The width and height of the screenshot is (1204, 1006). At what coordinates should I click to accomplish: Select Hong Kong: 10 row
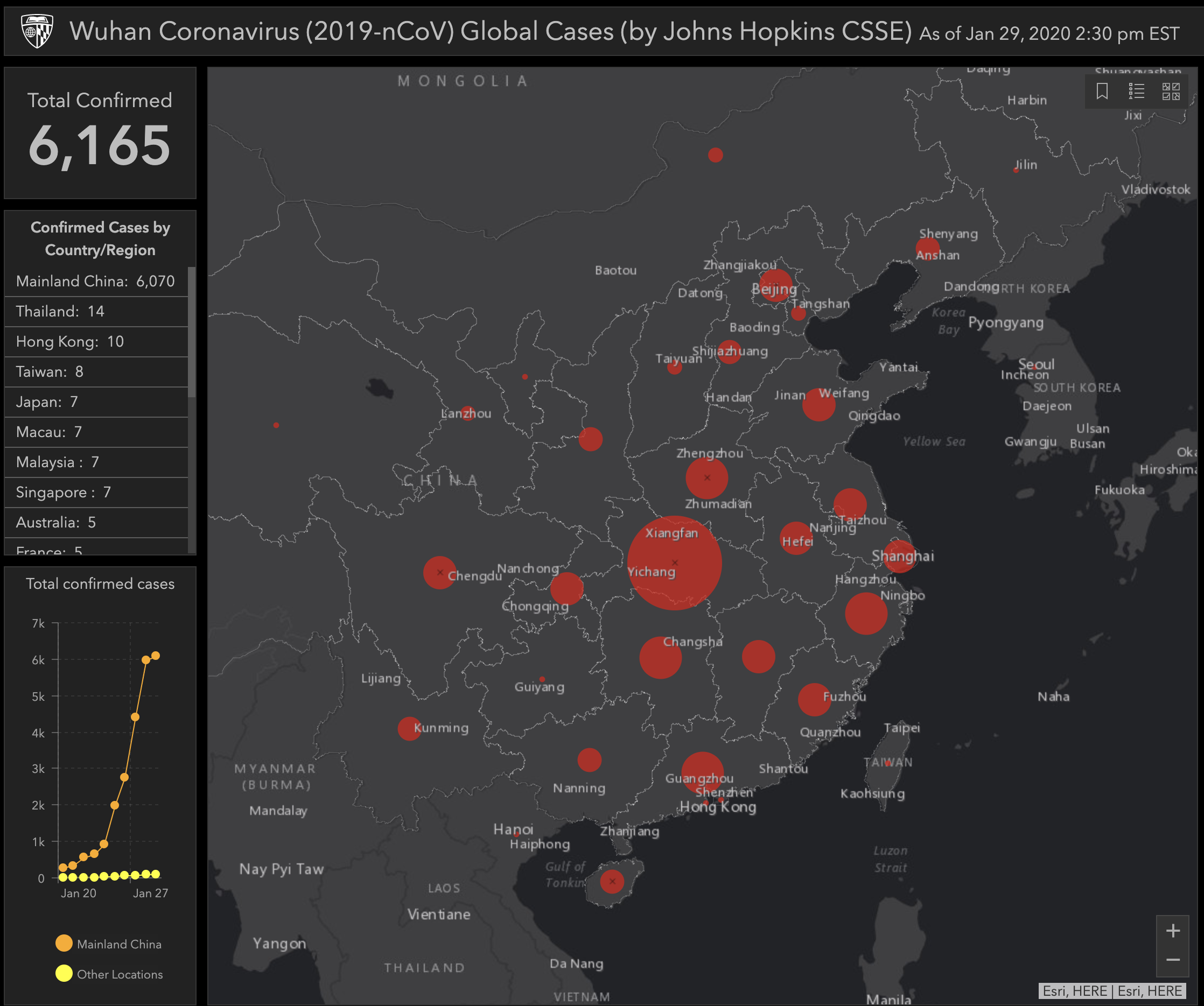(x=96, y=342)
